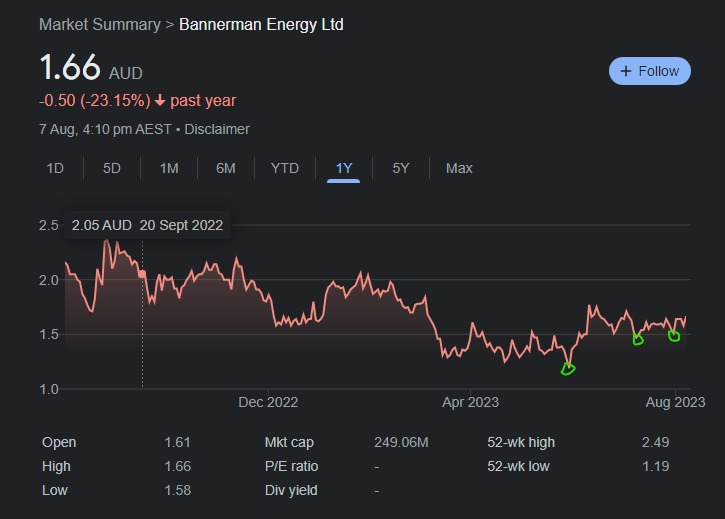Switch chart to 5D range
This screenshot has width=725, height=519.
tap(112, 168)
